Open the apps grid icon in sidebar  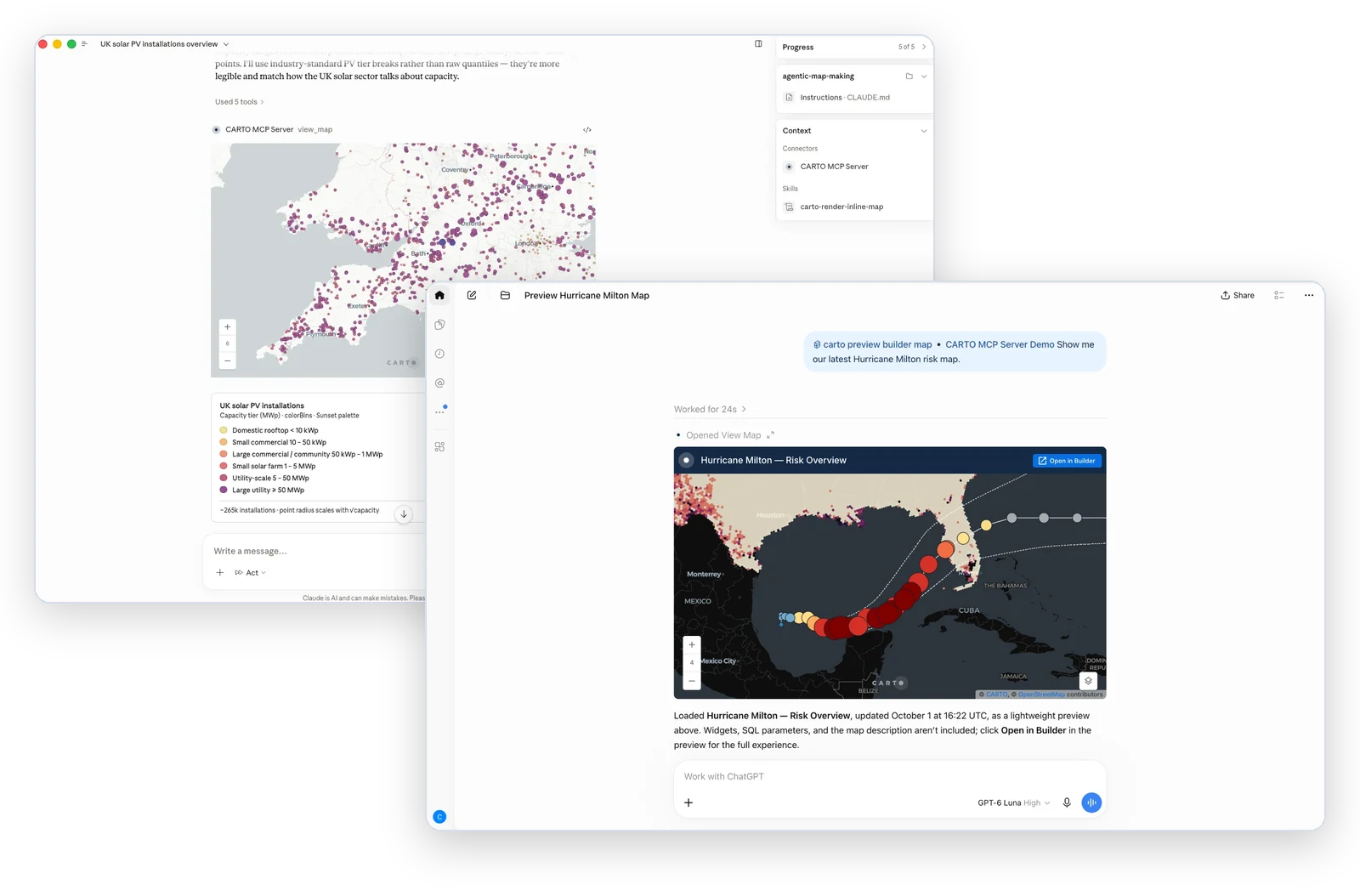tap(439, 446)
